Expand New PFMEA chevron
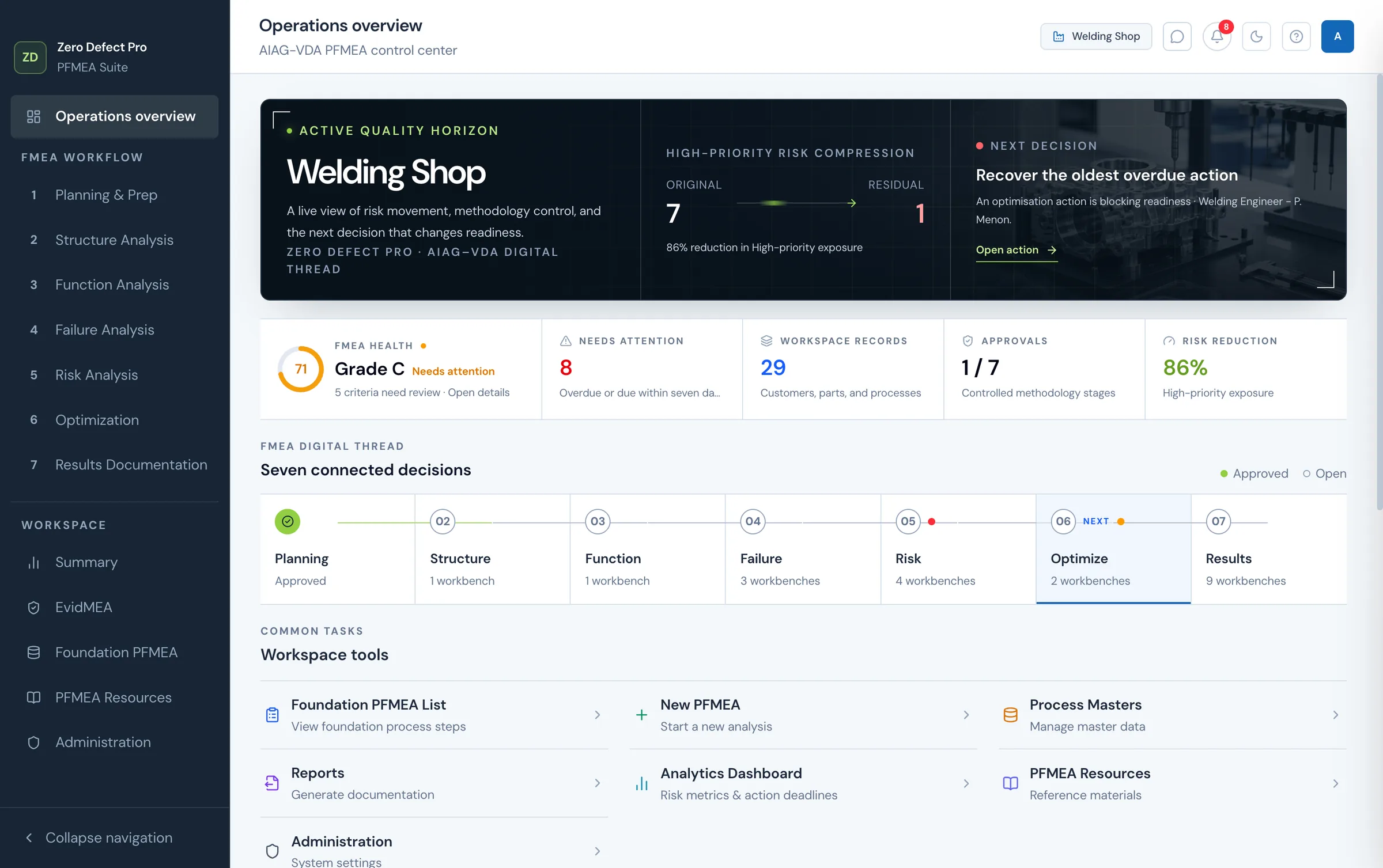 966,715
